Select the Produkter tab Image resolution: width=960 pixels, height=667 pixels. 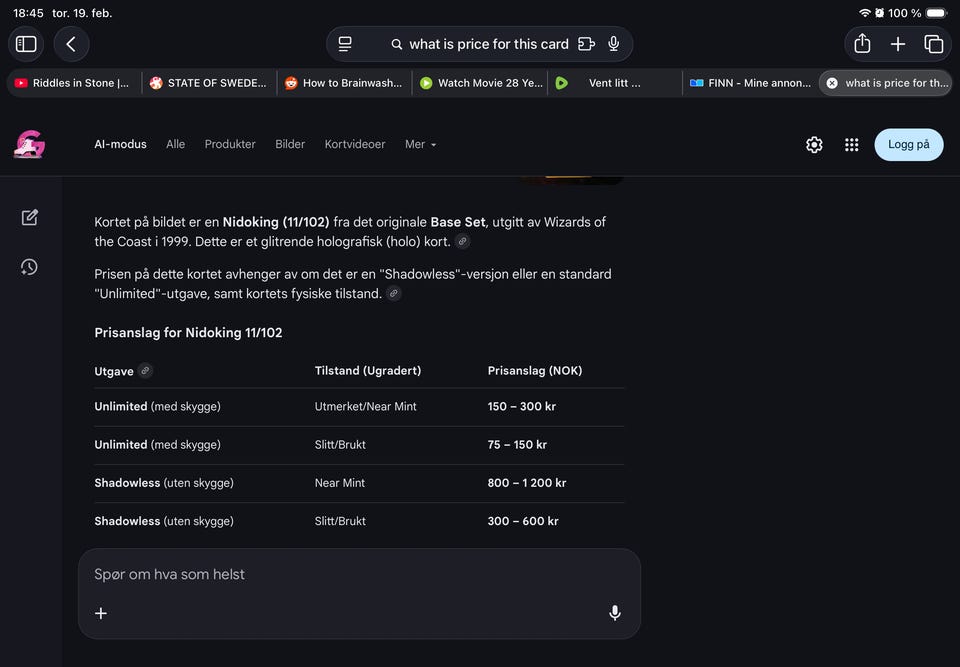230,144
